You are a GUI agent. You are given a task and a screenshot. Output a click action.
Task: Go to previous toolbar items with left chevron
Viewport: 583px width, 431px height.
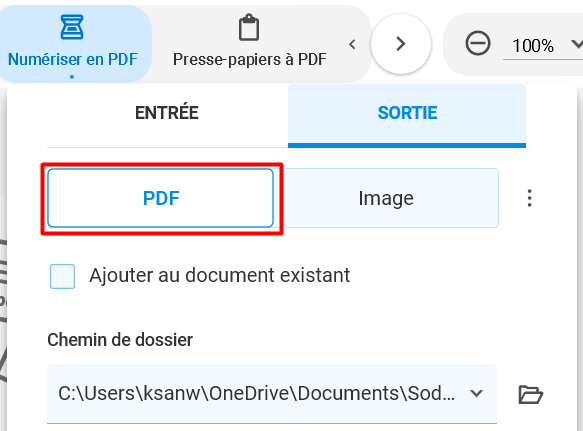(352, 44)
